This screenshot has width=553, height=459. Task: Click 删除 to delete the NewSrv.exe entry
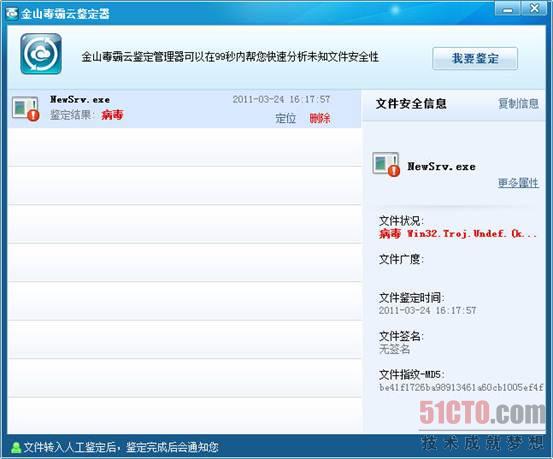(x=320, y=118)
